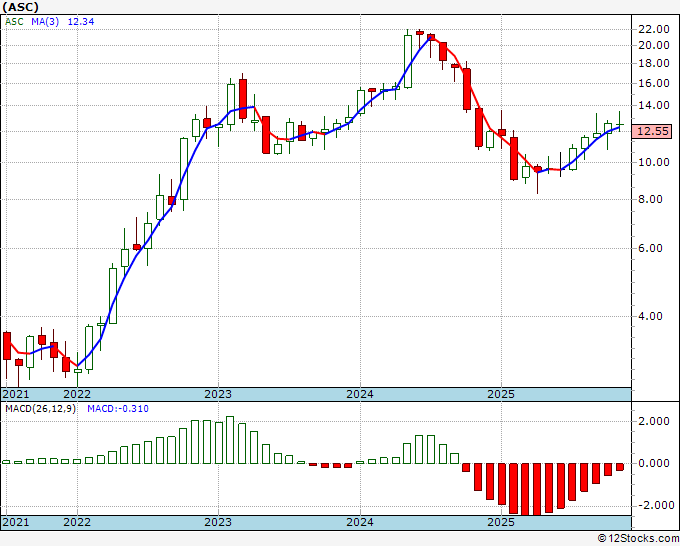Click the MACD(26,12,9) indicator label
The image size is (680, 546).
[x=40, y=409]
